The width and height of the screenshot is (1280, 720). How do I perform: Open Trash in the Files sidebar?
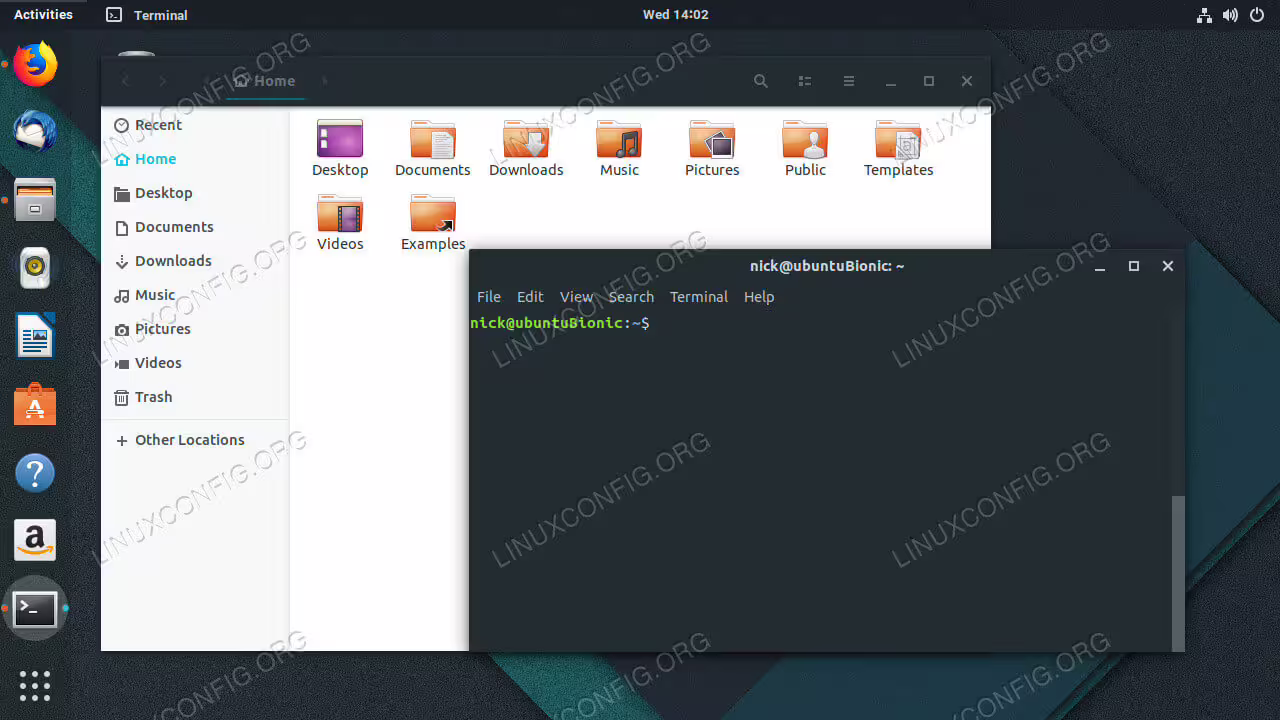tap(195, 397)
